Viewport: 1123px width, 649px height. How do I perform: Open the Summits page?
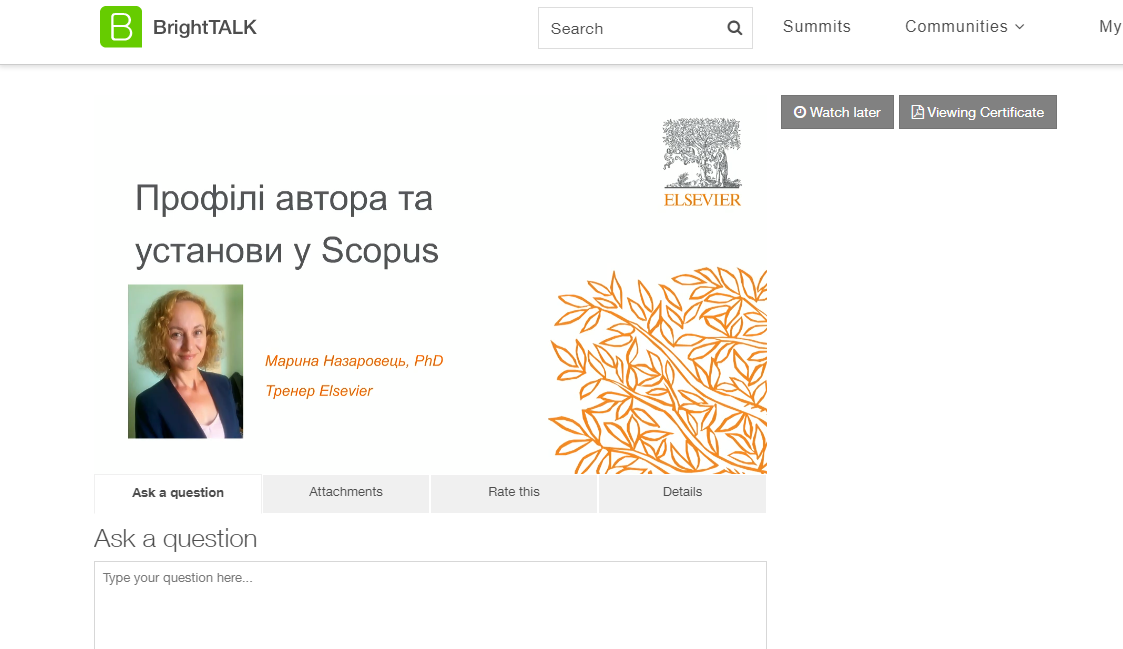816,27
